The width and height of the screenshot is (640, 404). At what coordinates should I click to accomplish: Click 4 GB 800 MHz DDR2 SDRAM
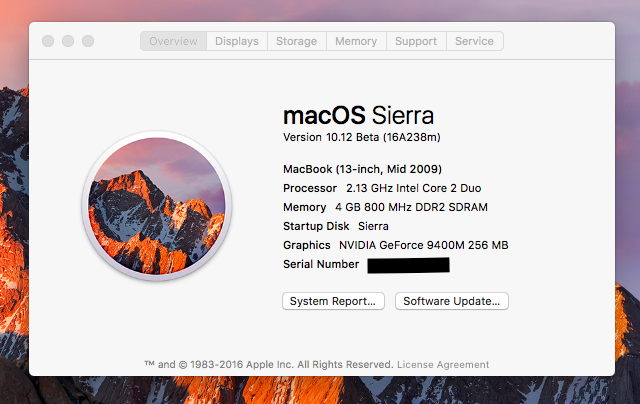[411, 207]
